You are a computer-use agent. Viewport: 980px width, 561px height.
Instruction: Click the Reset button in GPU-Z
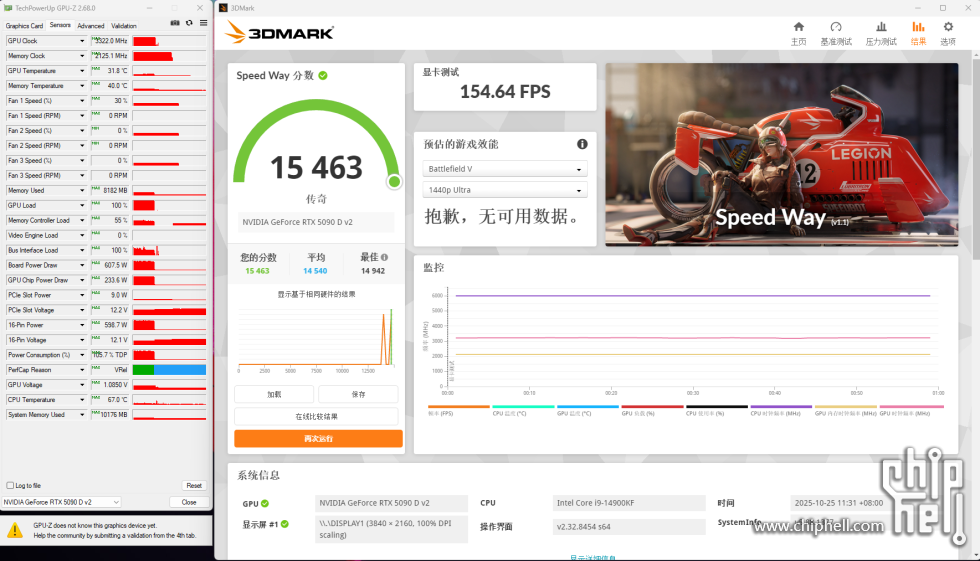point(194,485)
